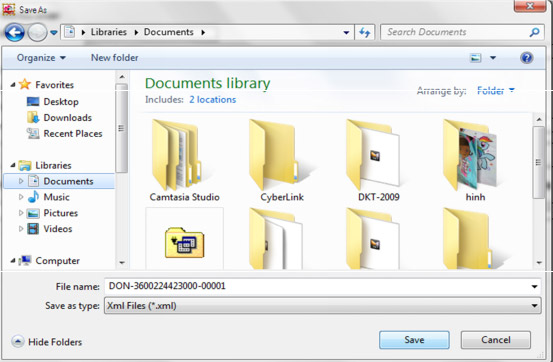
Task: Click the Cancel button
Action: (x=496, y=340)
